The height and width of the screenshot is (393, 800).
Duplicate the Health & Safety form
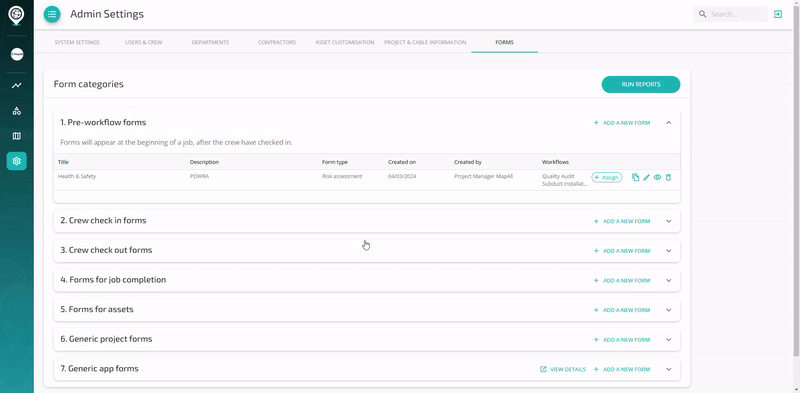pyautogui.click(x=635, y=178)
